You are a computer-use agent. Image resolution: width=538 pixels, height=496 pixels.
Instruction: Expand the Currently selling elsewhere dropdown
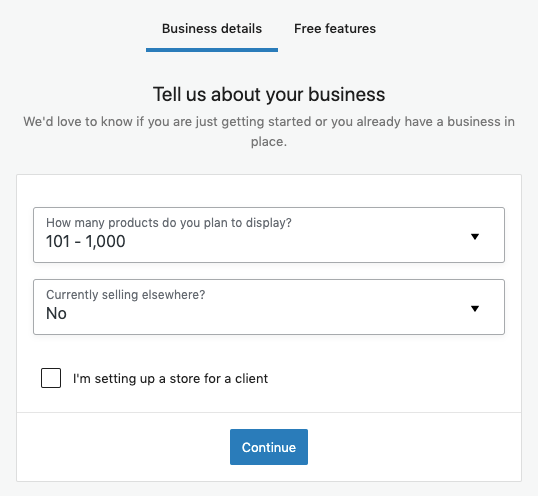point(269,307)
